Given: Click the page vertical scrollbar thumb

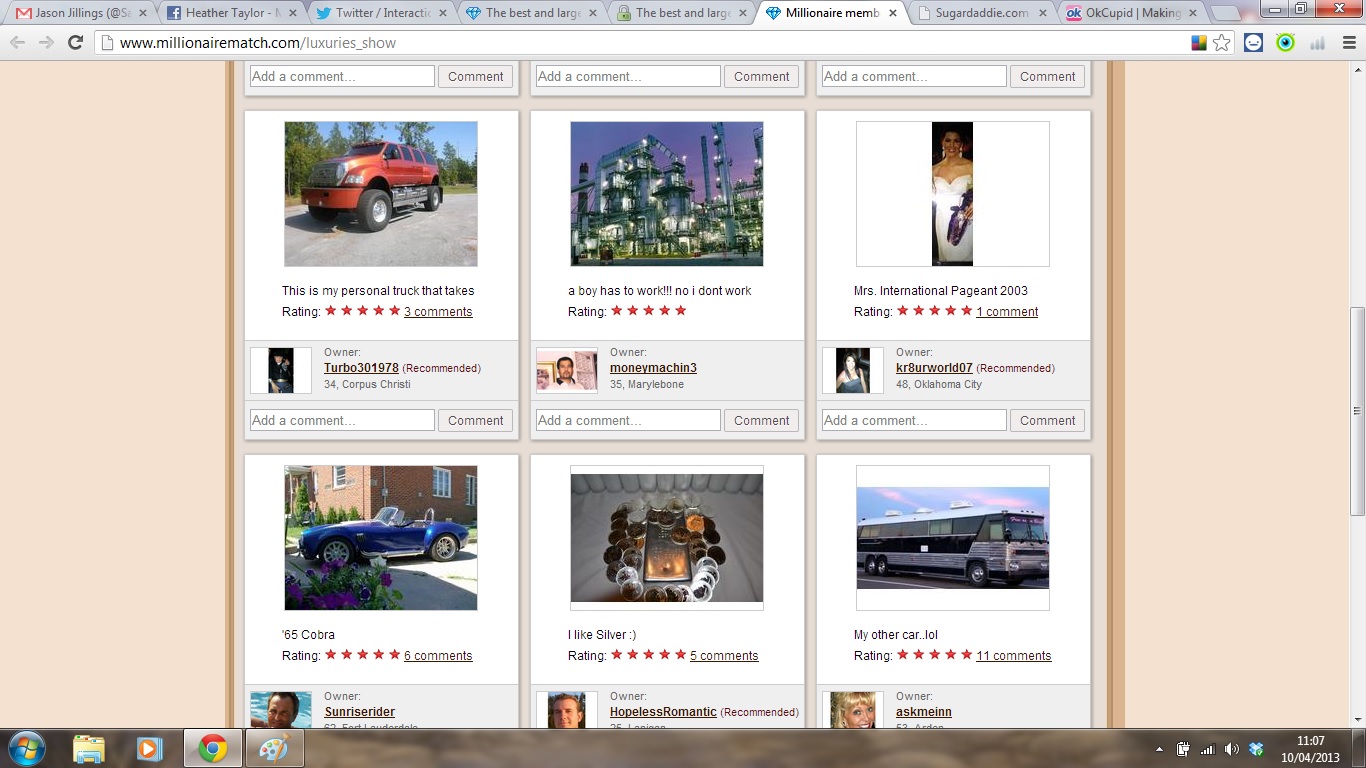Looking at the screenshot, I should [x=1357, y=411].
